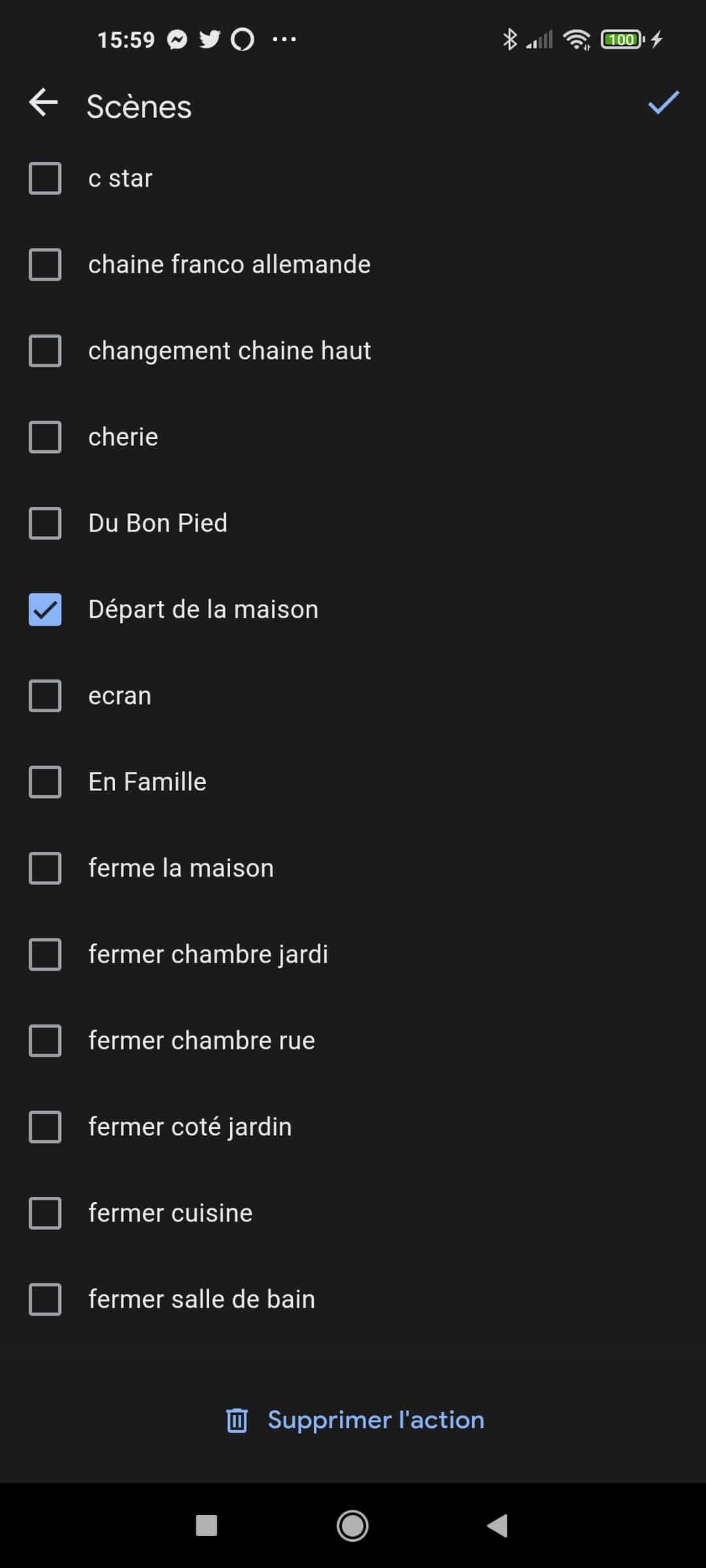Check the cherie scene checkbox
This screenshot has width=706, height=1568.
point(45,437)
